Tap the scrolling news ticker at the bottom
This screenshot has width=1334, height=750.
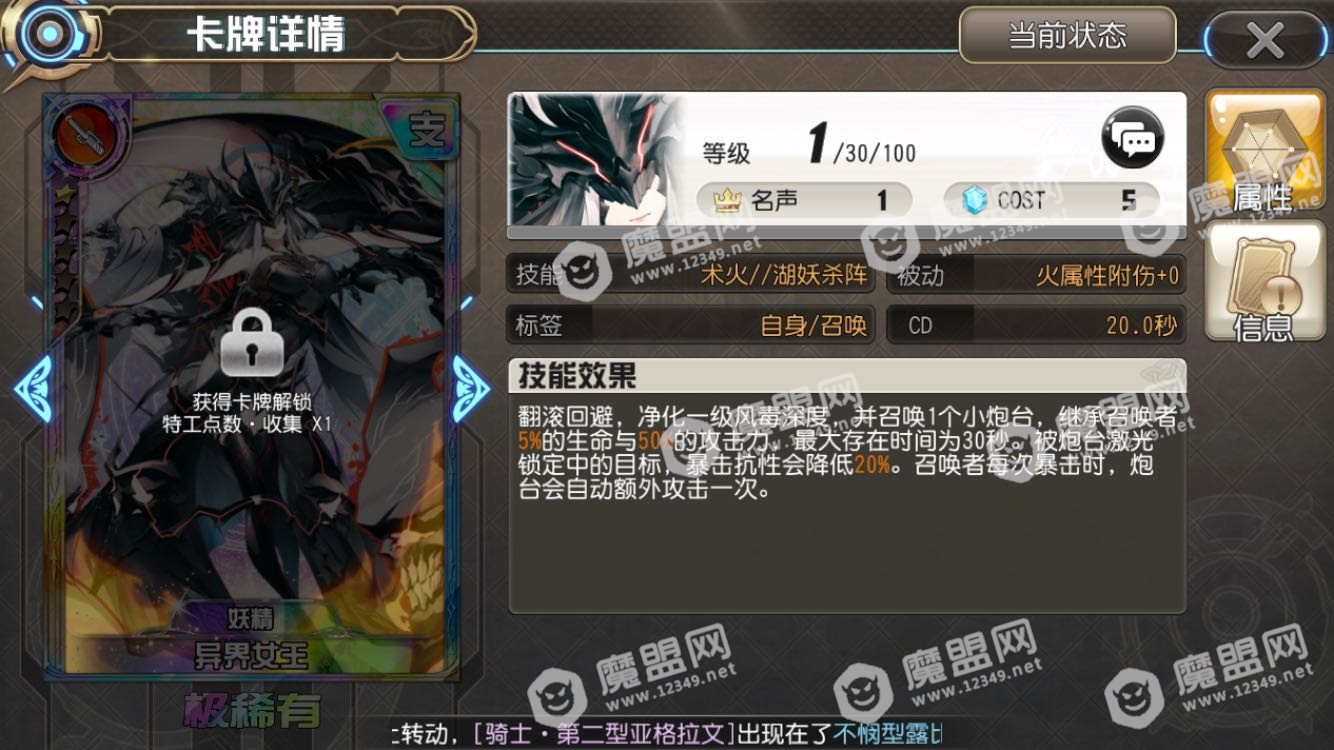point(667,733)
